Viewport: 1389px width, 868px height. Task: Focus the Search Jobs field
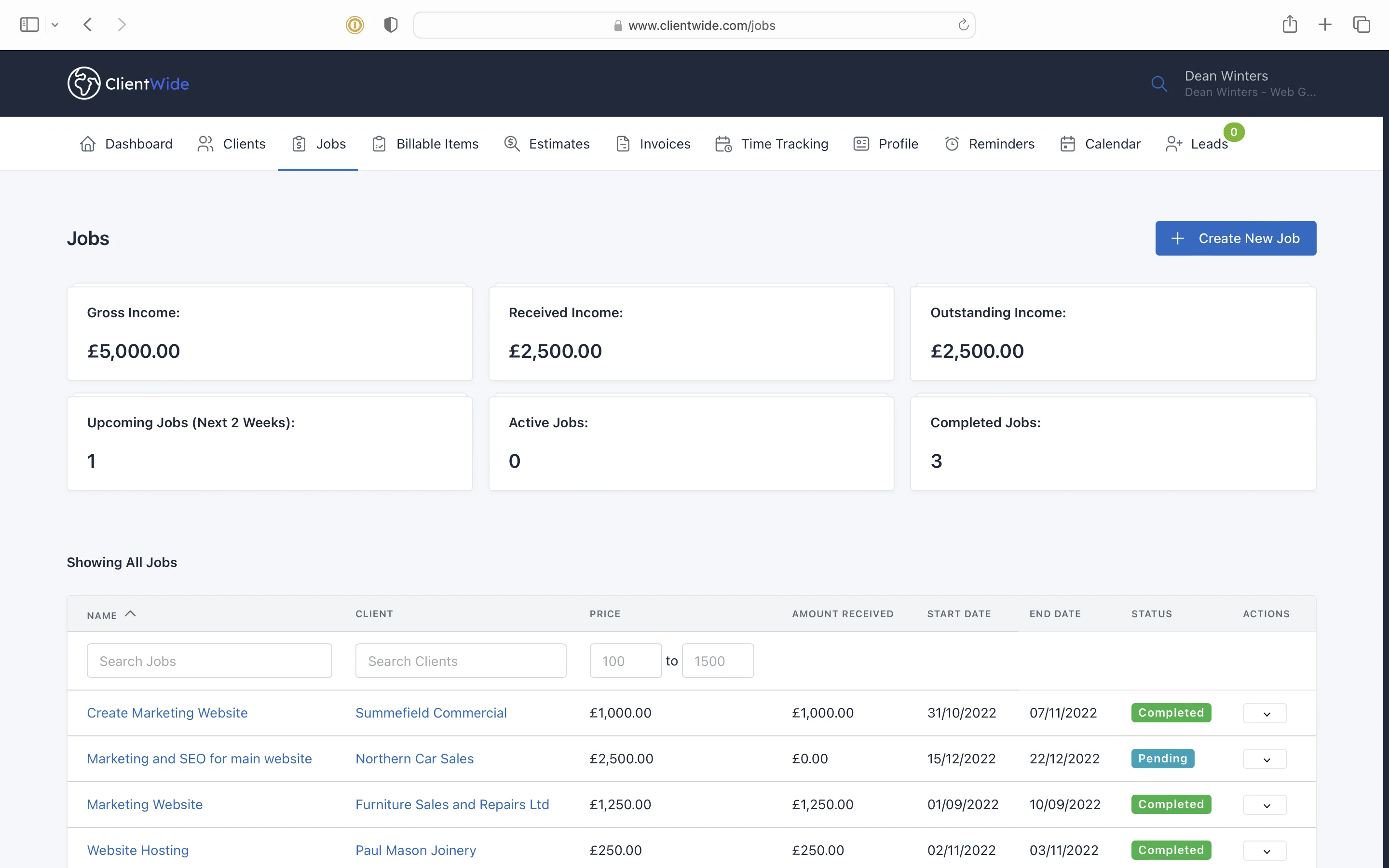(x=209, y=661)
